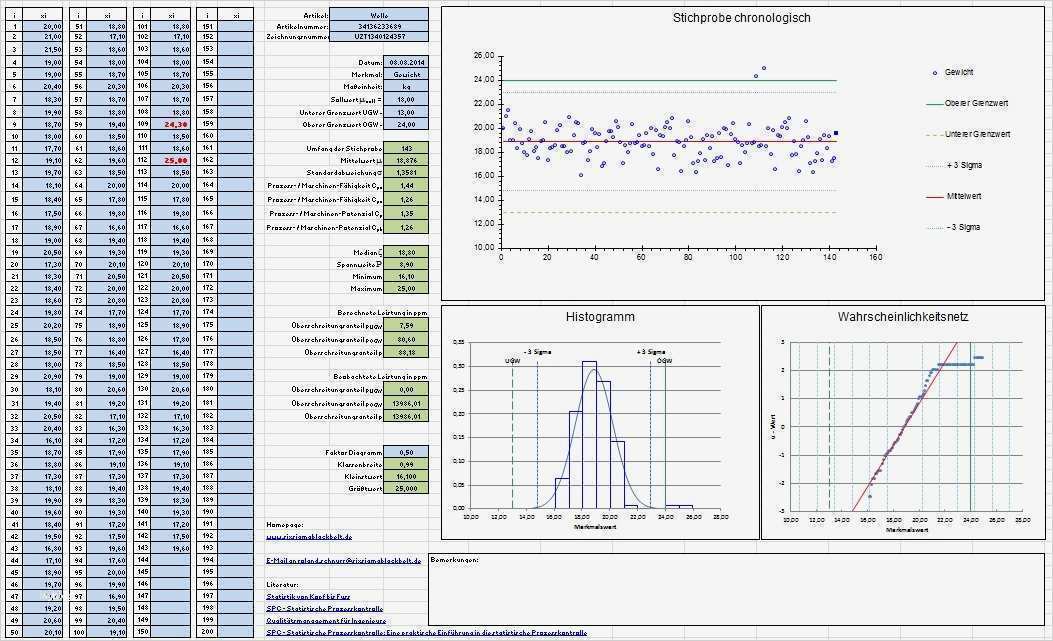Viewport: 1053px width, 641px height.
Task: Select the observed Überschreitungsanteil value 0,00
Action: coord(406,390)
